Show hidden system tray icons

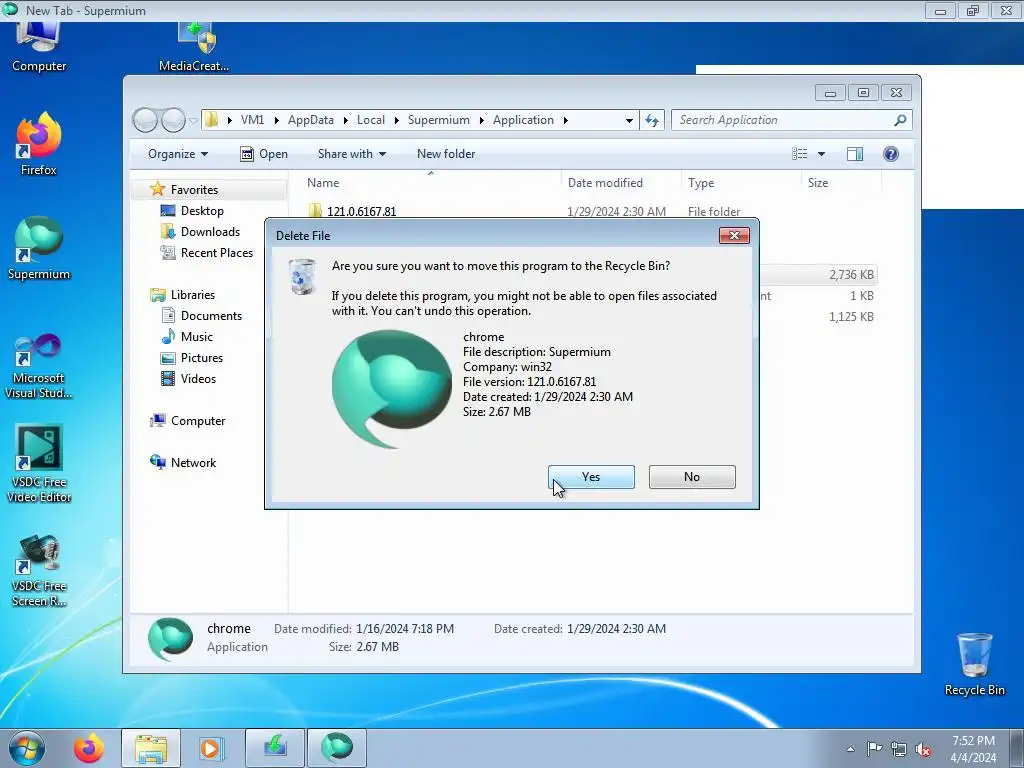point(850,749)
